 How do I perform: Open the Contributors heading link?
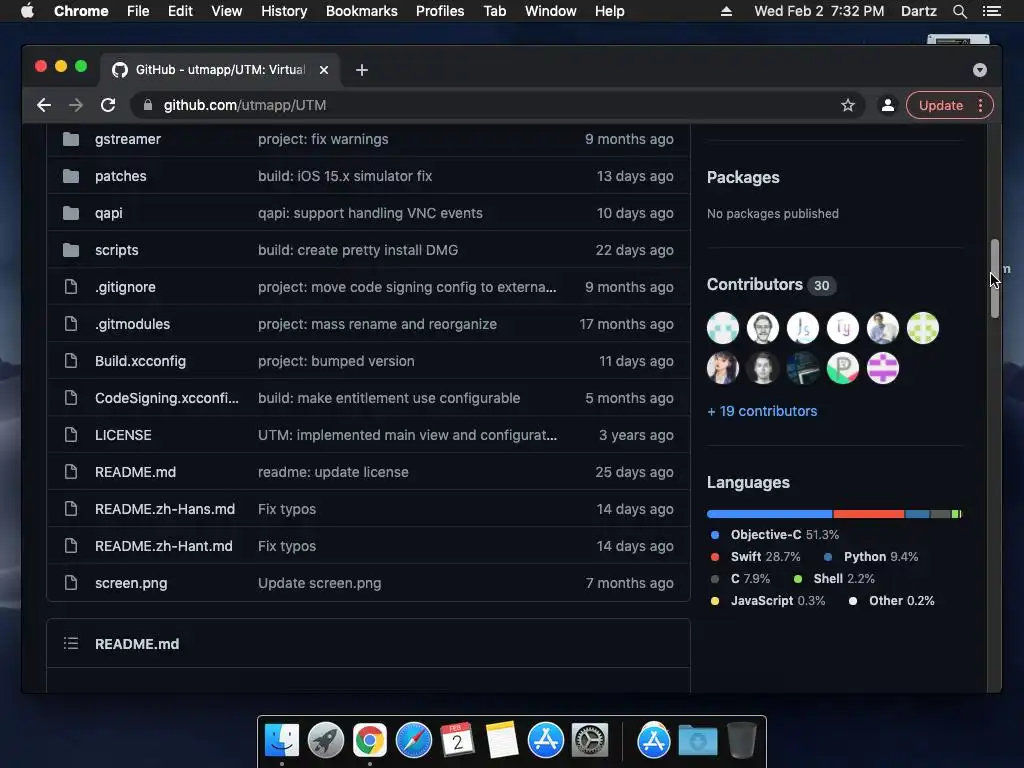click(x=755, y=285)
